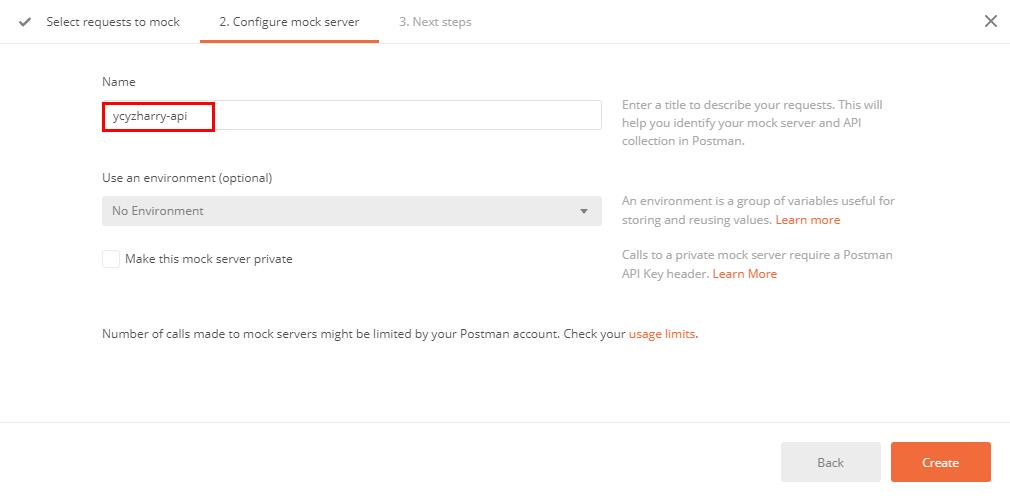This screenshot has width=1010, height=500.
Task: Click the orange Create button
Action: pyautogui.click(x=940, y=462)
